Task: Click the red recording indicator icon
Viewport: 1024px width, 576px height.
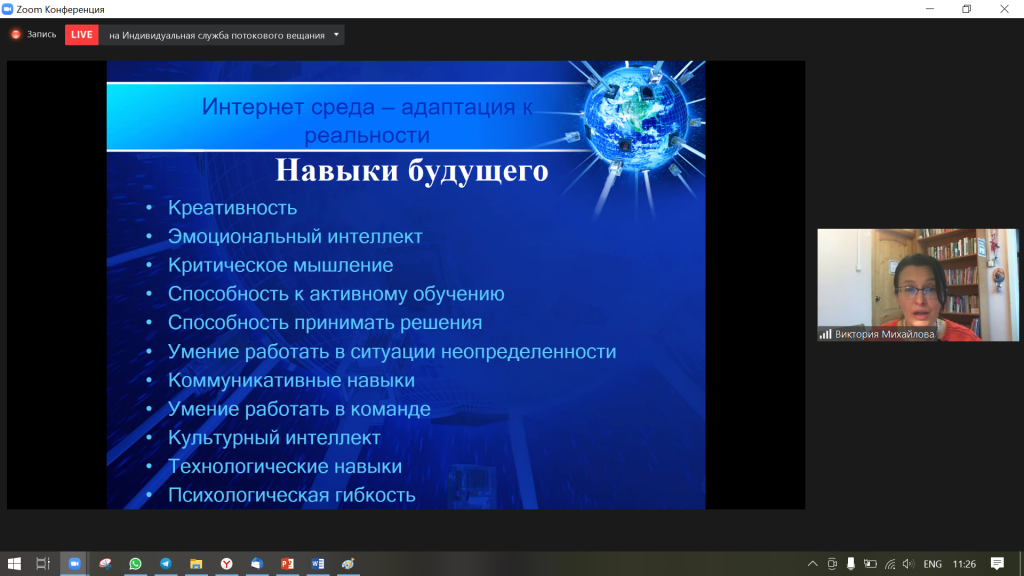Action: 16,35
